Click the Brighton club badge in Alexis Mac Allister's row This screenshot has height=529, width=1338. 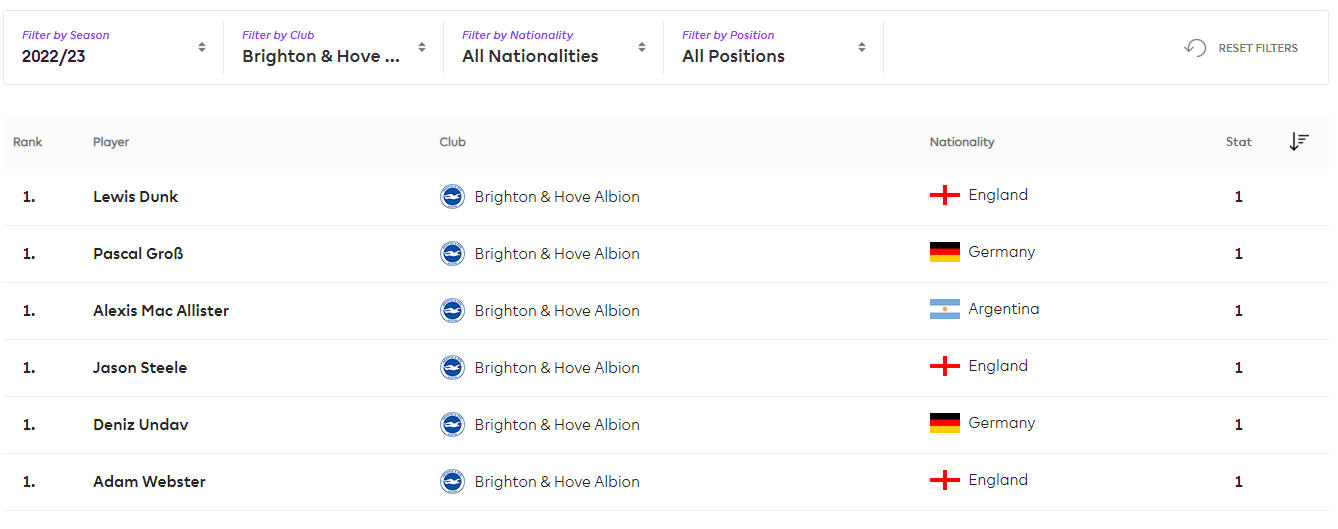[452, 310]
